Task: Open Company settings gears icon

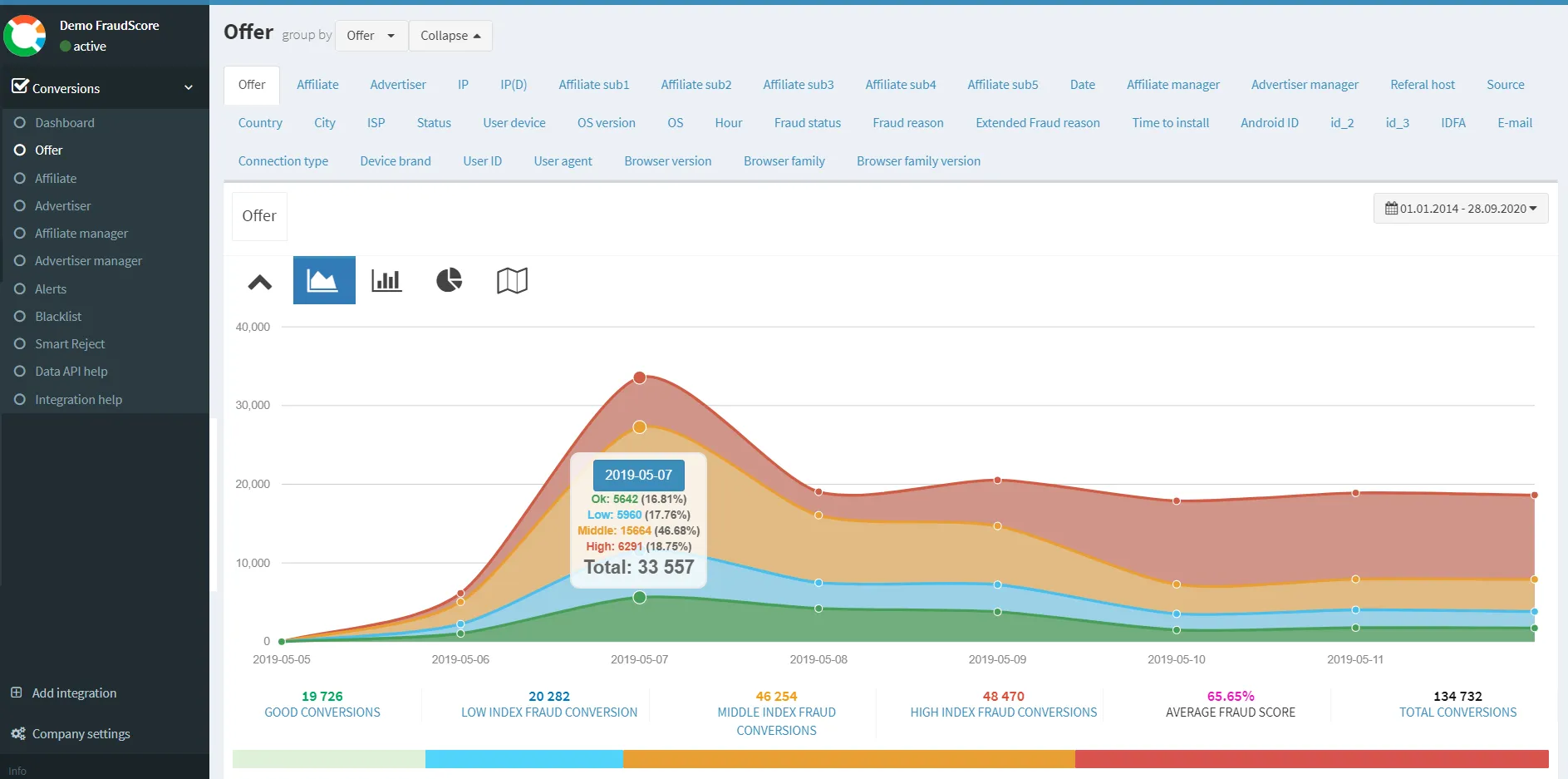Action: pos(17,733)
